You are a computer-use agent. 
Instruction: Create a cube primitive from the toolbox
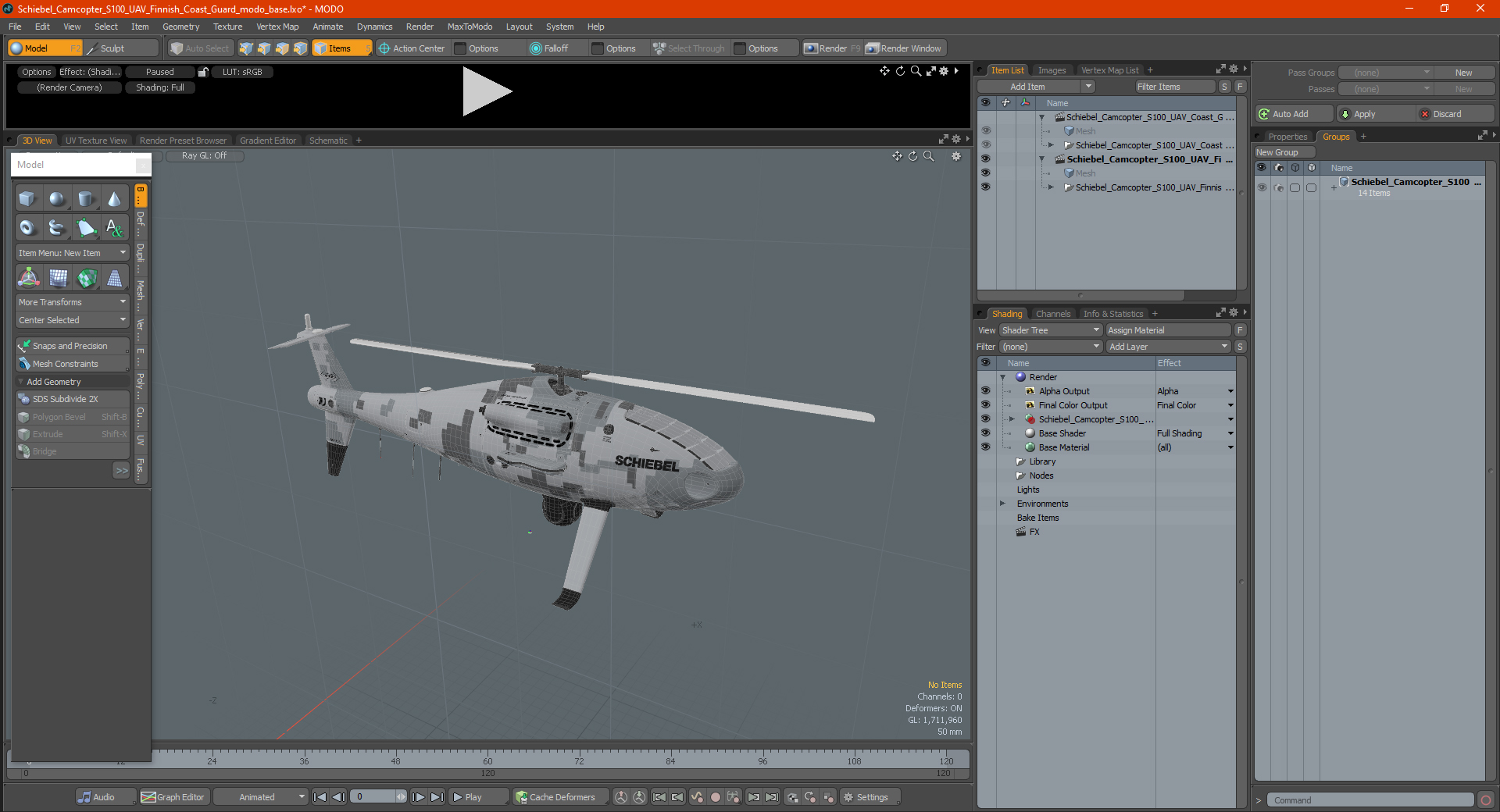pos(28,199)
